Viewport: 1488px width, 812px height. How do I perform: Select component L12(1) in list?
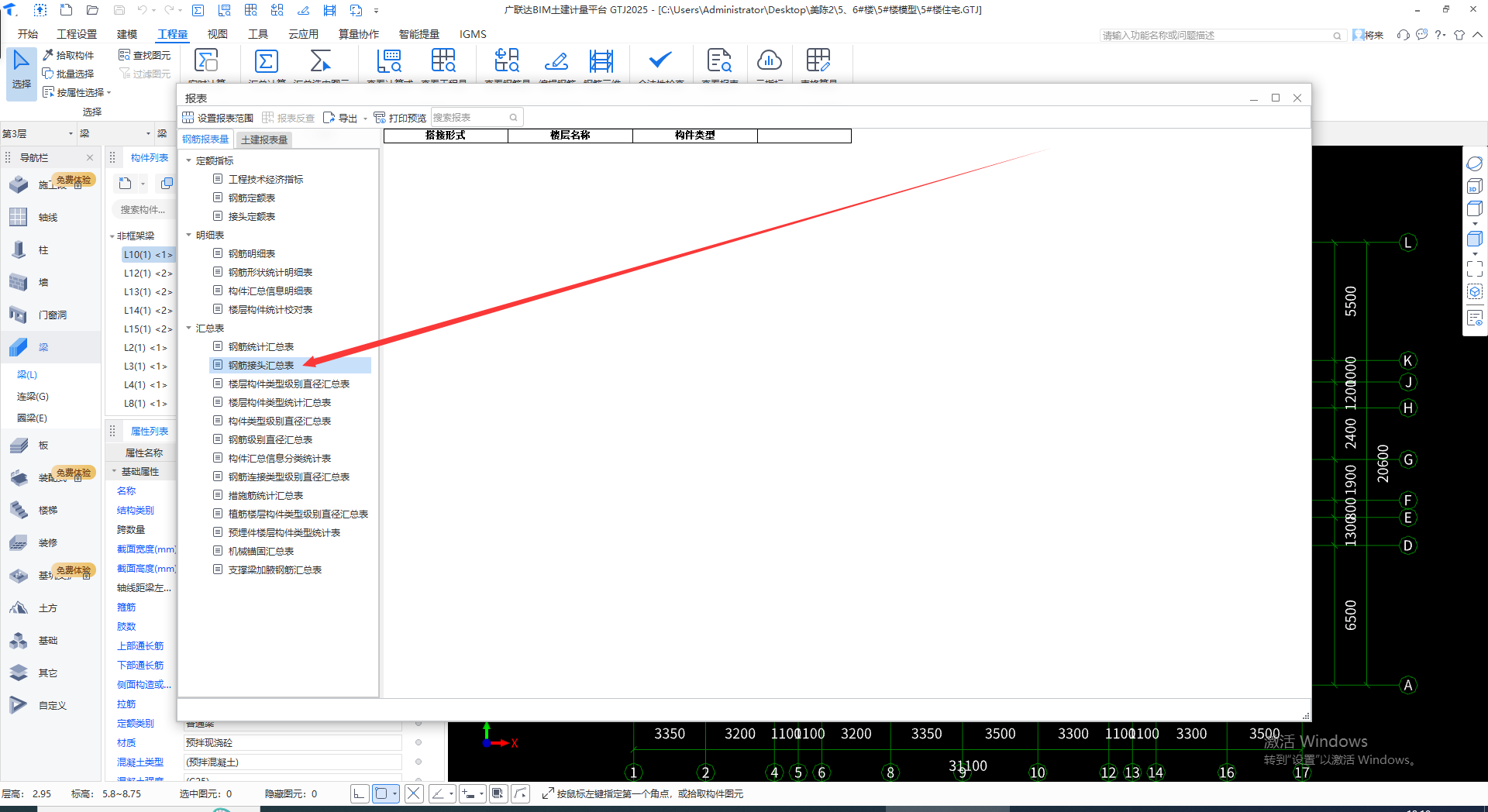tap(147, 273)
